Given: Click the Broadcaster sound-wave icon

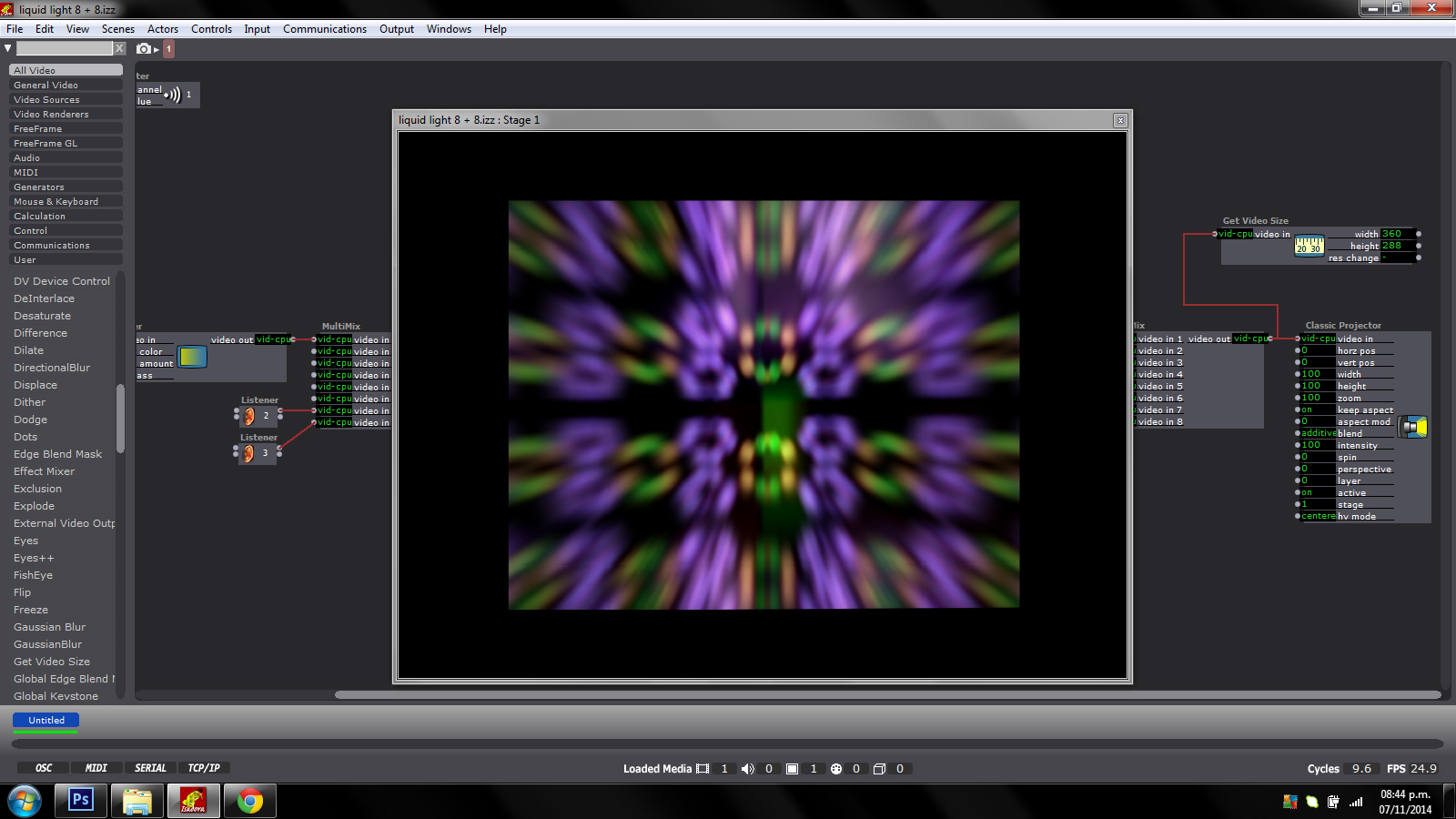Looking at the screenshot, I should [172, 95].
